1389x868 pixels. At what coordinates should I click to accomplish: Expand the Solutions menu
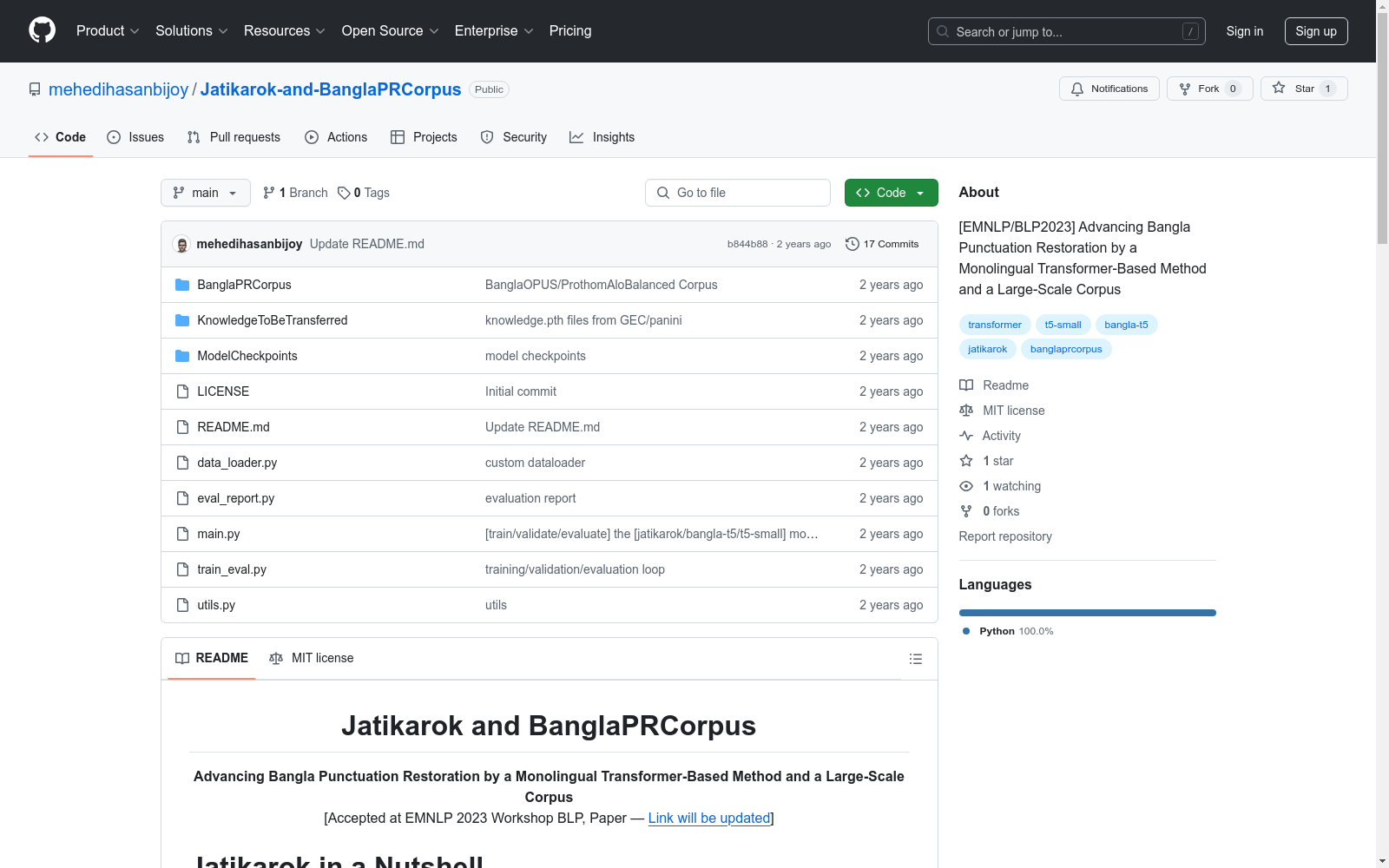[192, 31]
